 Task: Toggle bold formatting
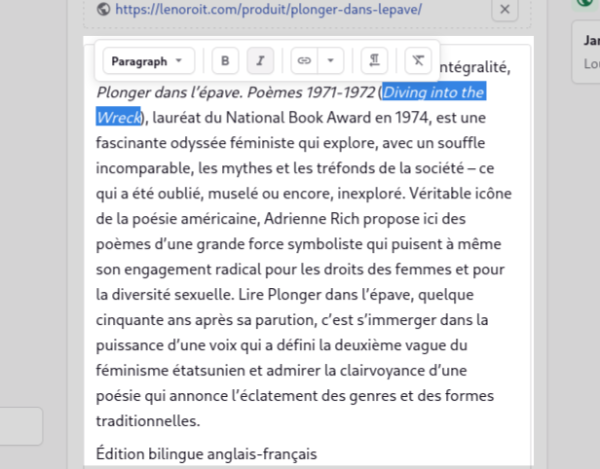(225, 61)
